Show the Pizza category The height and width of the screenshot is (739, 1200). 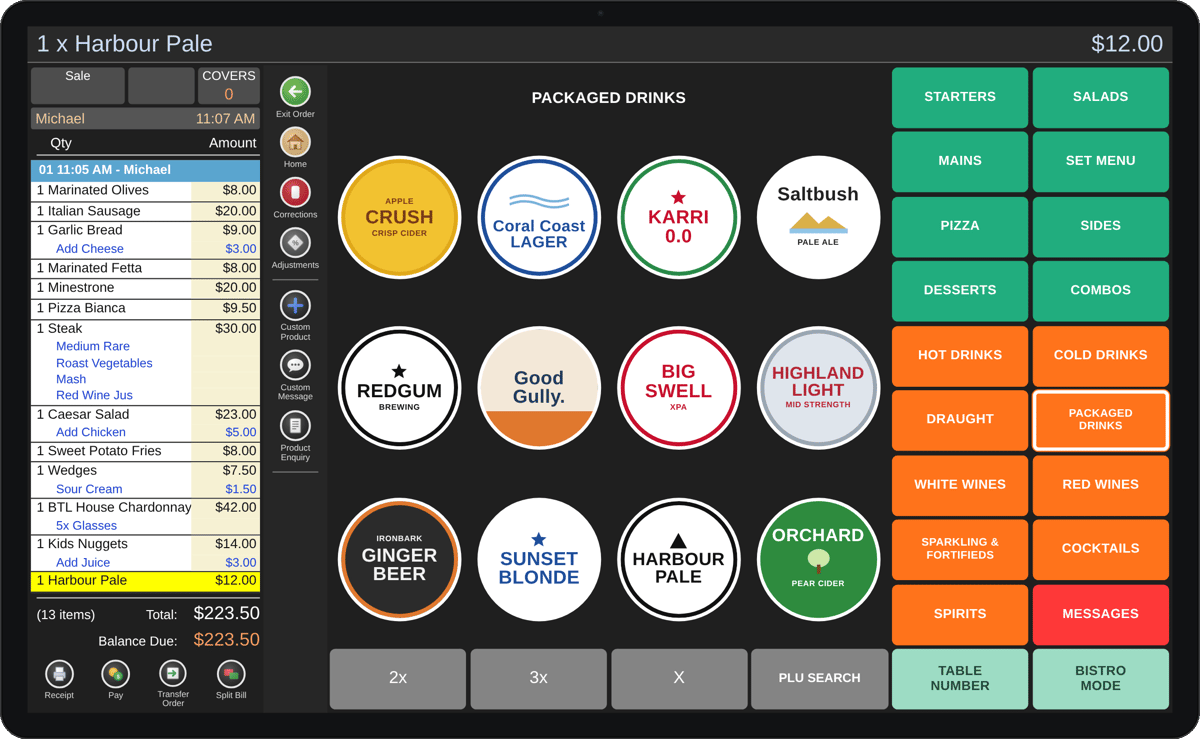click(960, 226)
